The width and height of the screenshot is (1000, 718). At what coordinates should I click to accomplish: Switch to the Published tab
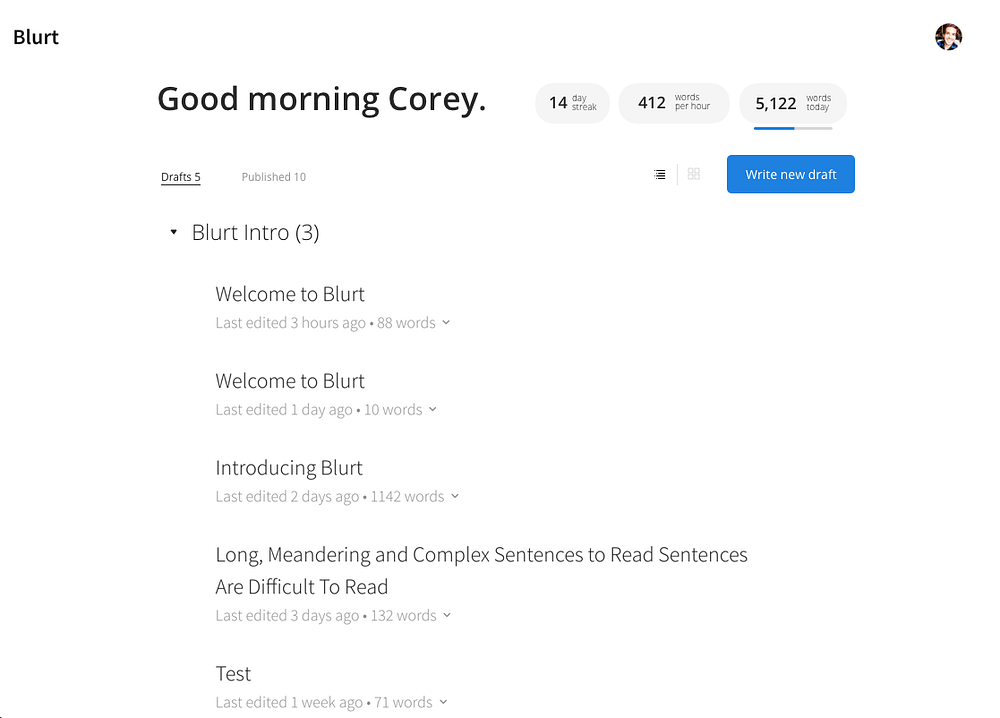click(274, 177)
